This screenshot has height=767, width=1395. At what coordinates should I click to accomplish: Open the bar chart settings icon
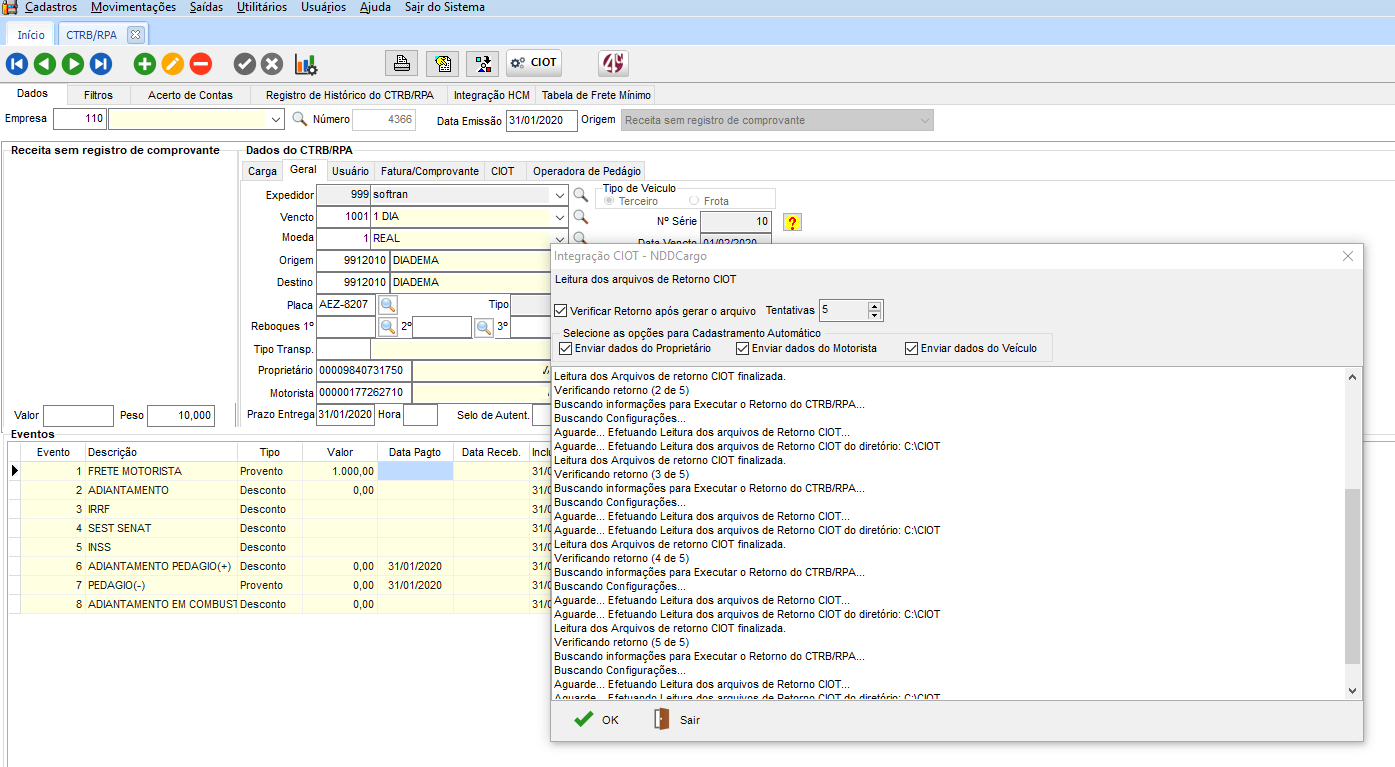pyautogui.click(x=305, y=64)
